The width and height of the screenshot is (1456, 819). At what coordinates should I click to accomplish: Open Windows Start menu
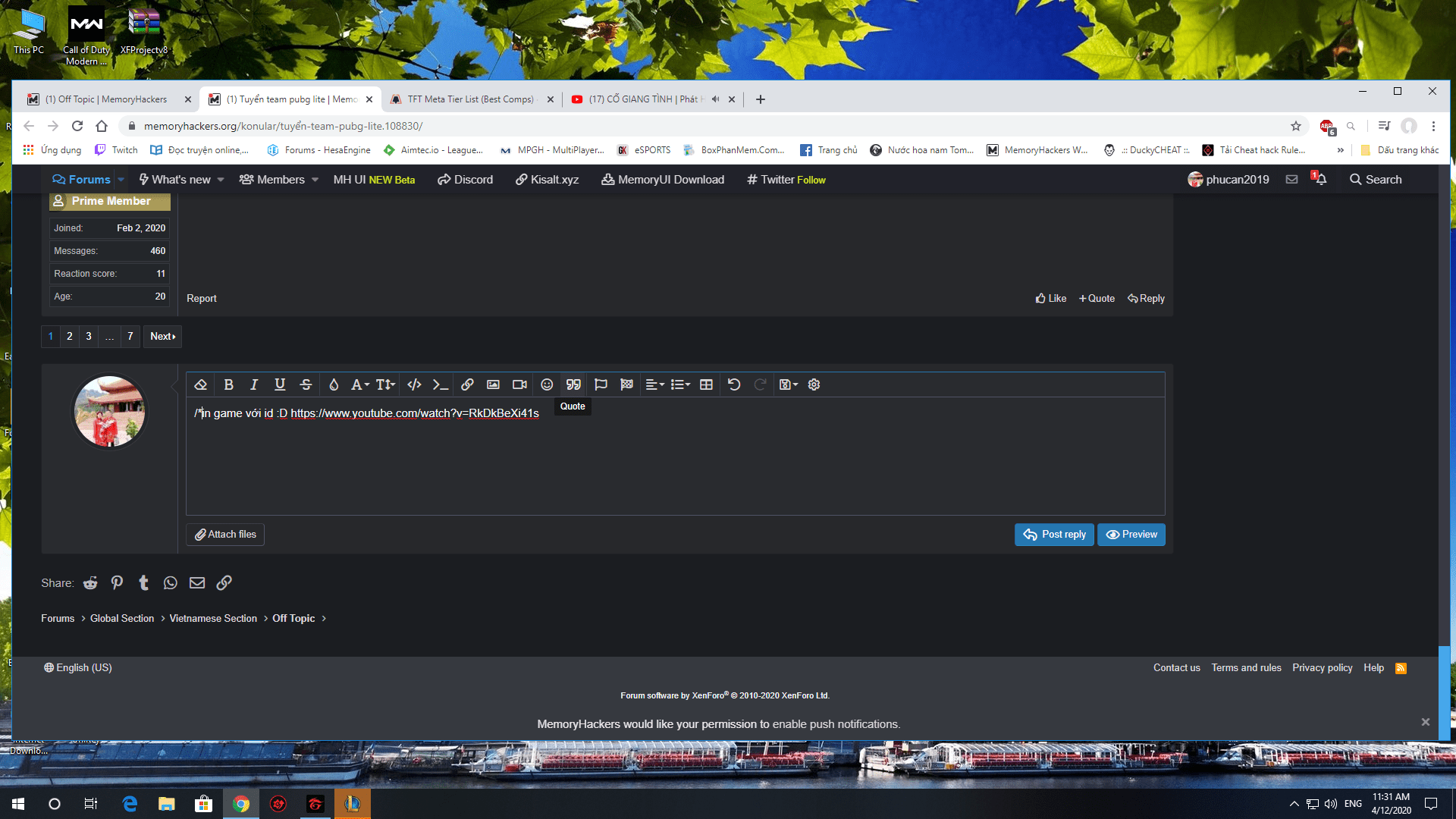[x=18, y=804]
